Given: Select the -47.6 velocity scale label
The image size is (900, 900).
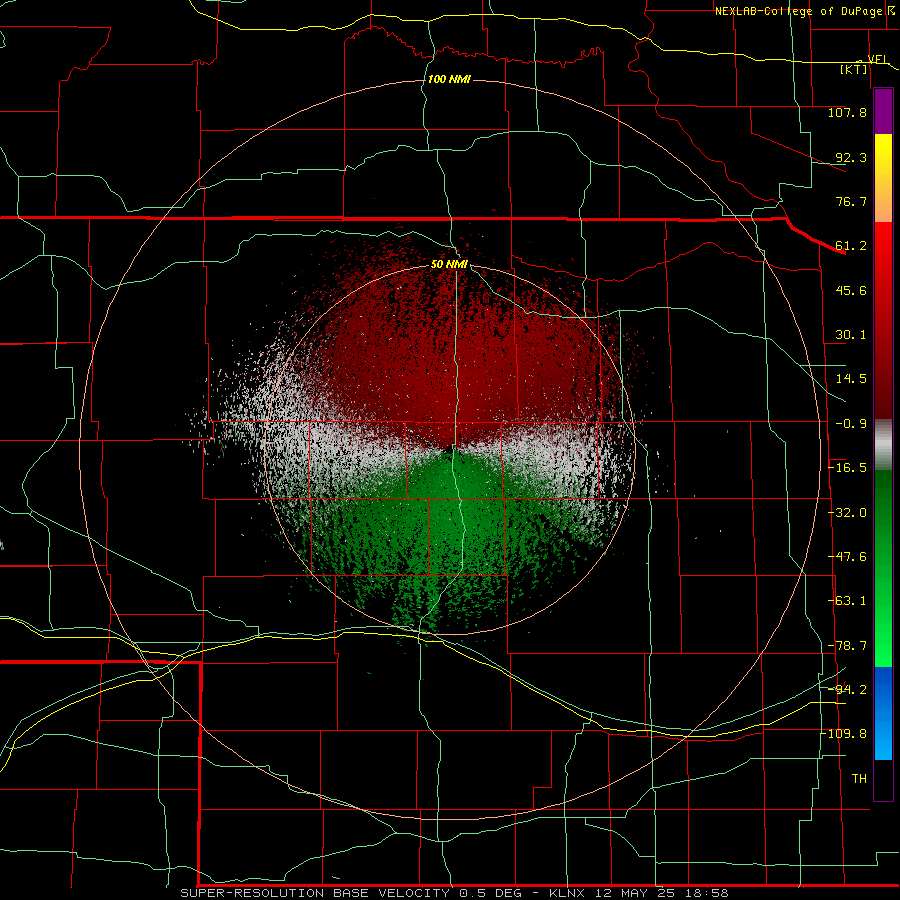Looking at the screenshot, I should 847,557.
